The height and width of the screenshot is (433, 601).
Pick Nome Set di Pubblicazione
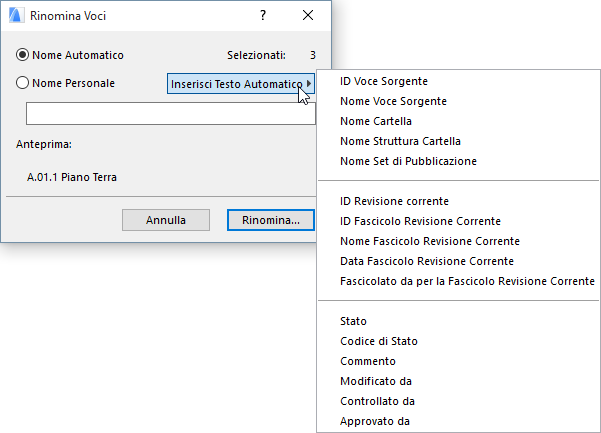click(x=408, y=161)
